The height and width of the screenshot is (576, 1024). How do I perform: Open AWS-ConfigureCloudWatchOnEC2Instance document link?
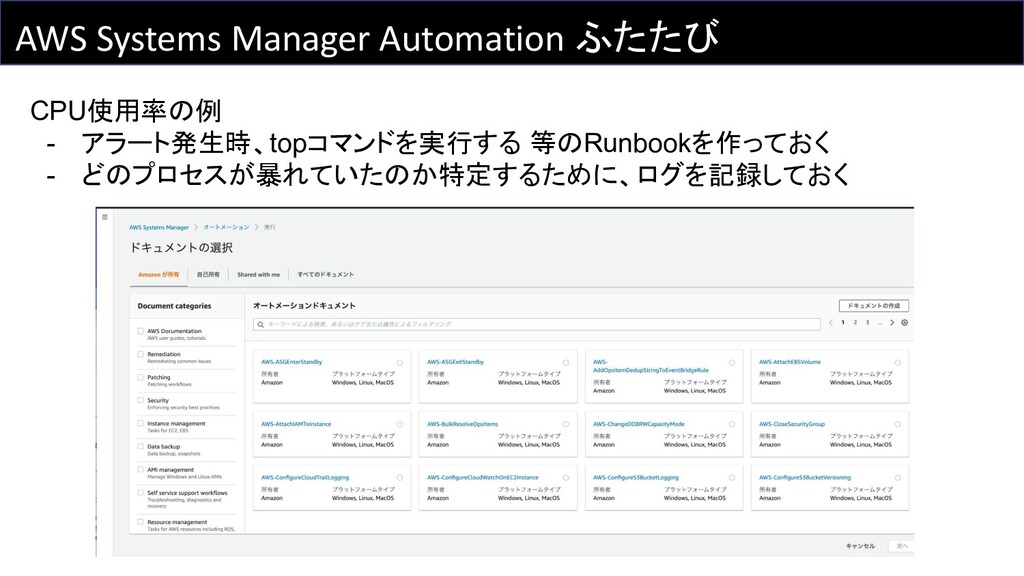pyautogui.click(x=483, y=477)
